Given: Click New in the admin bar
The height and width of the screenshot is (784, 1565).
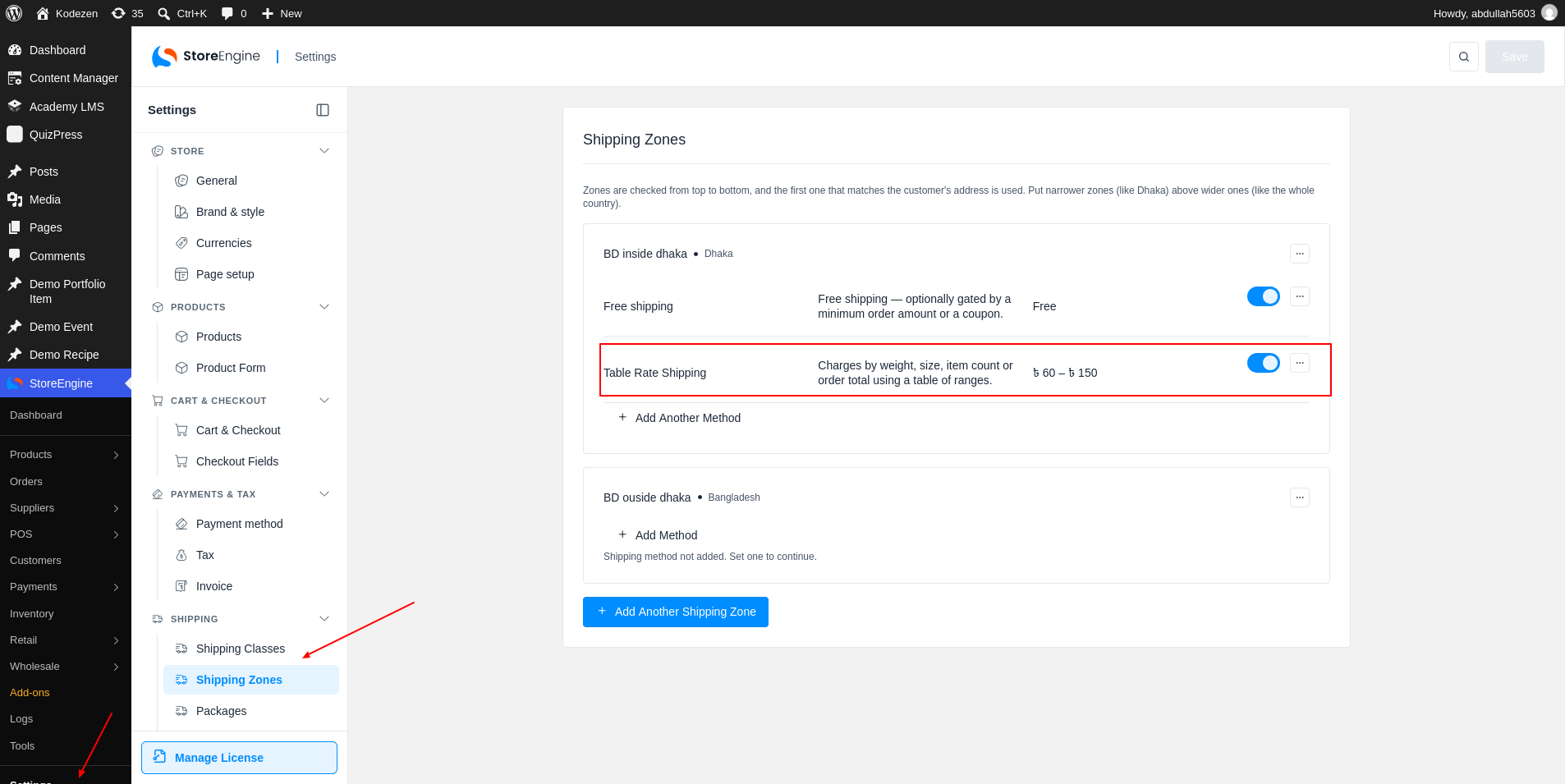Looking at the screenshot, I should coord(282,13).
